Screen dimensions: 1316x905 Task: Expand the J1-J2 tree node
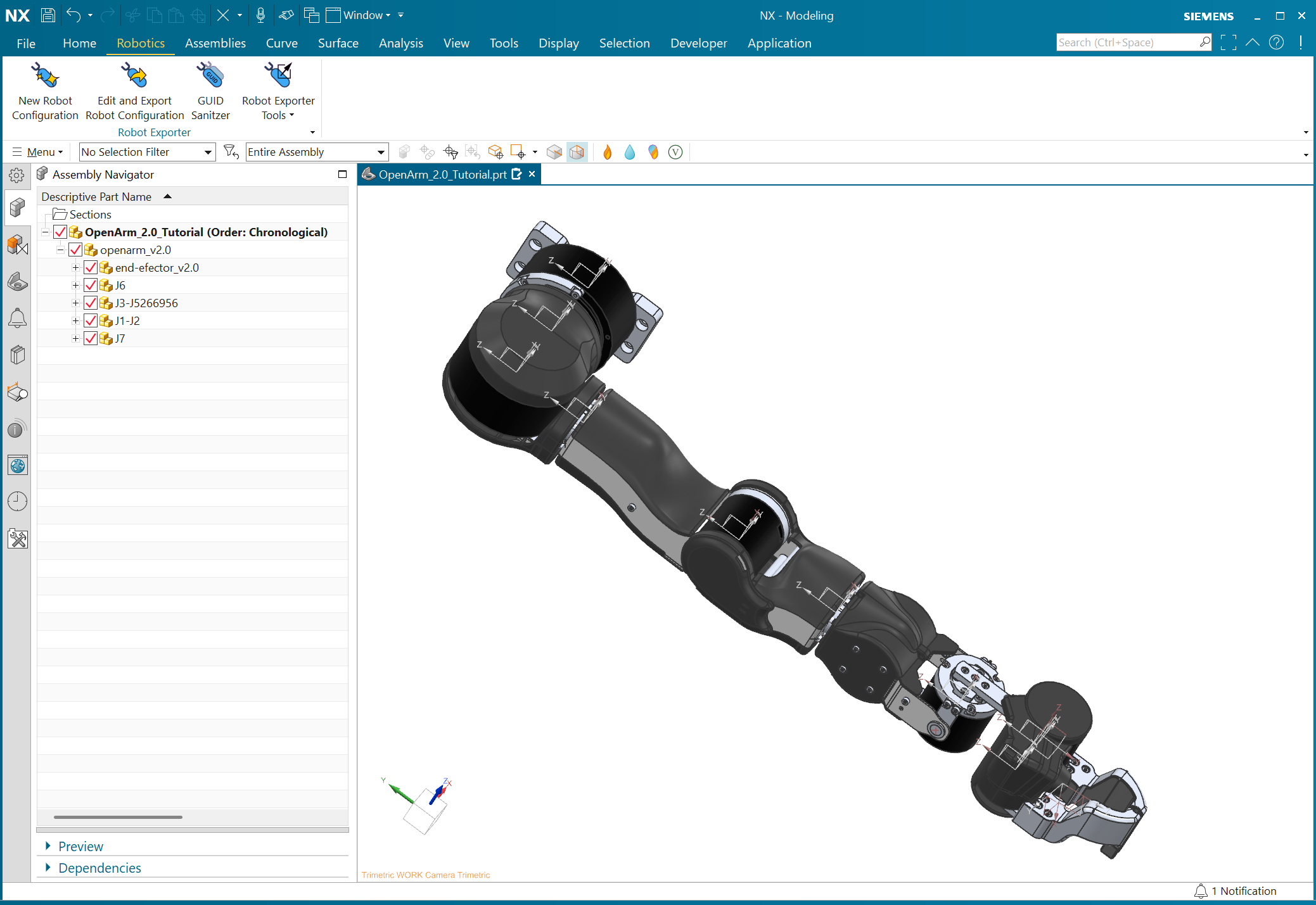(x=75, y=321)
